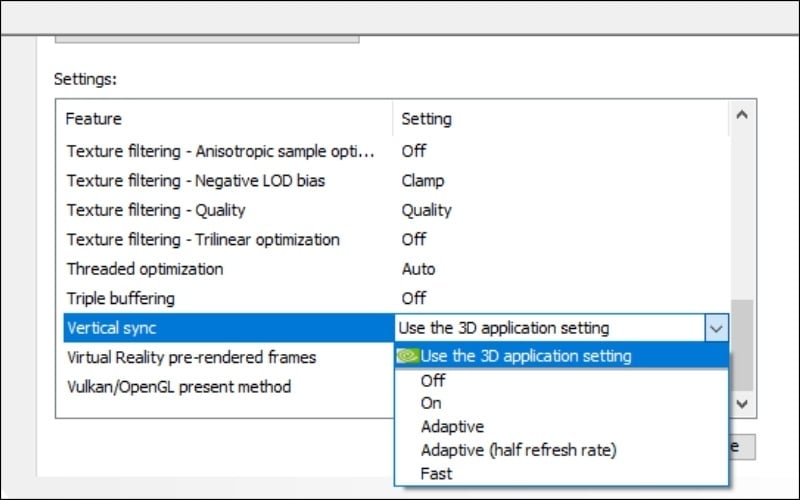This screenshot has height=500, width=800.
Task: Select the highlighted Use the 3D application setting option
Action: [526, 356]
